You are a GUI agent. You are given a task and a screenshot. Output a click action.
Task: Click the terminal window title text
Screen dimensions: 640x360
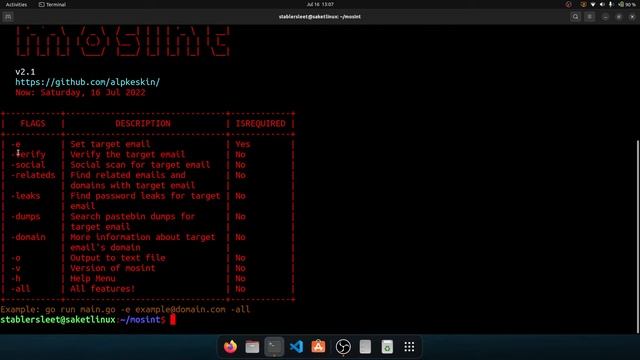[320, 17]
